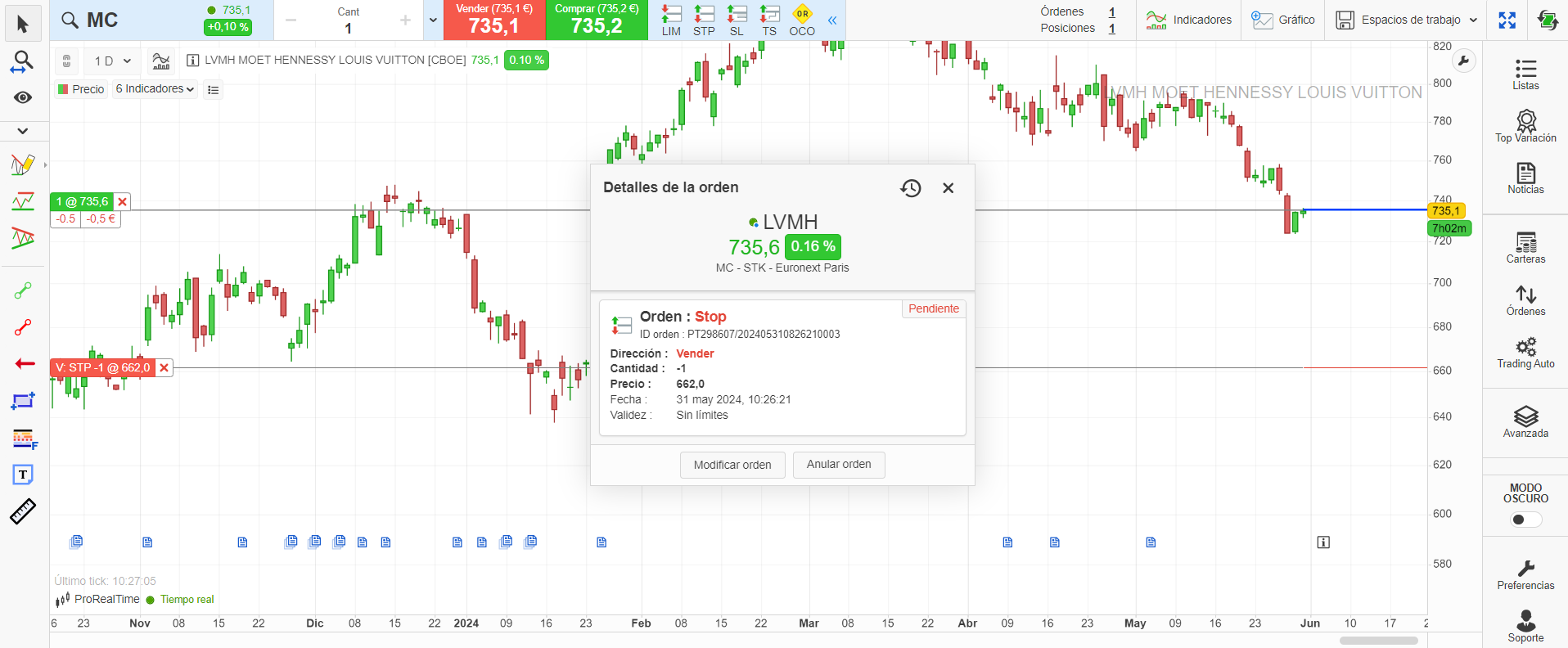
Task: Select the pencil drawing tool
Action: 23,164
